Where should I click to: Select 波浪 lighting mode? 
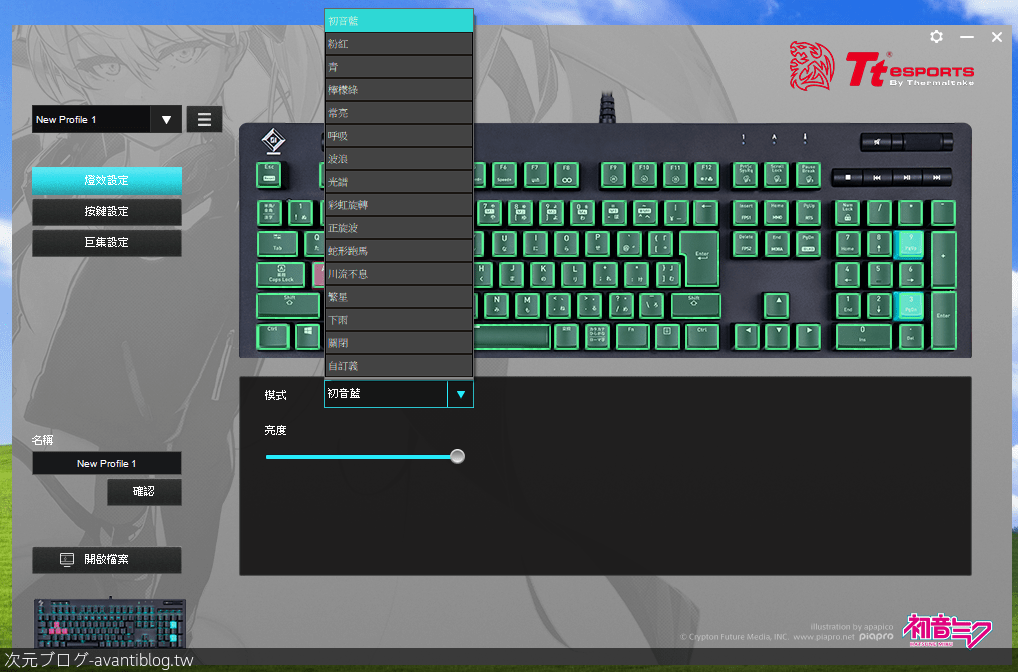click(x=399, y=159)
